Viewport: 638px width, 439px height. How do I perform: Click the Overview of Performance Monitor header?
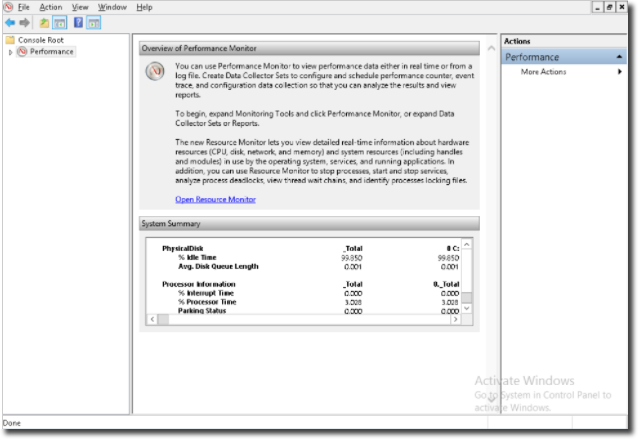[x=309, y=48]
